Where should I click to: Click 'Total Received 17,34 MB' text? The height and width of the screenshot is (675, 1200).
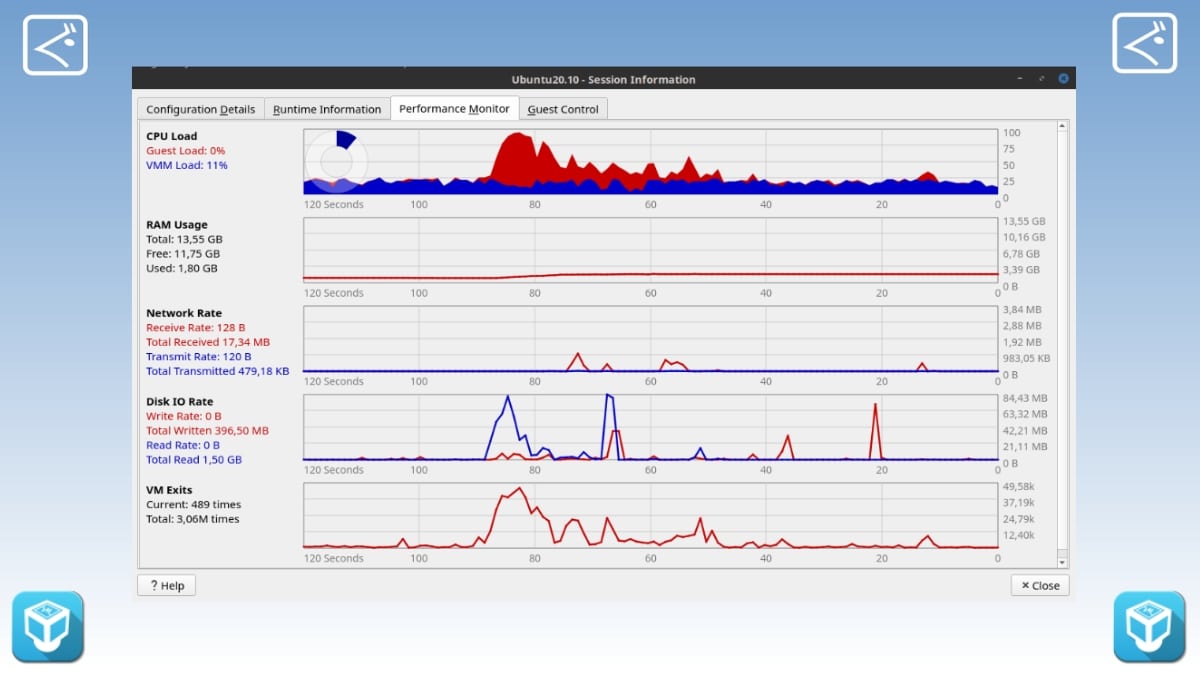207,342
